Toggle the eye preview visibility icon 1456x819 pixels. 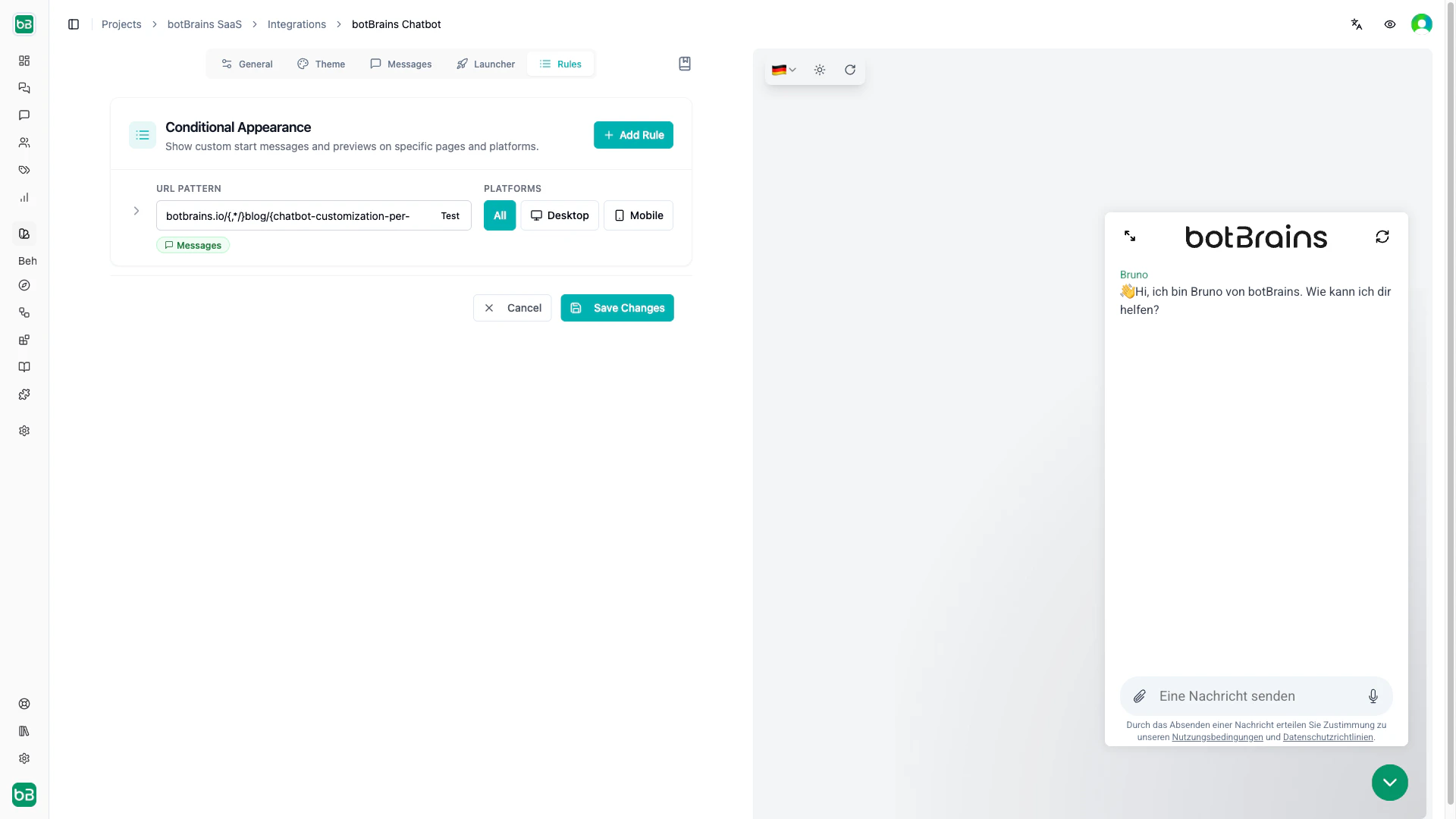1390,24
